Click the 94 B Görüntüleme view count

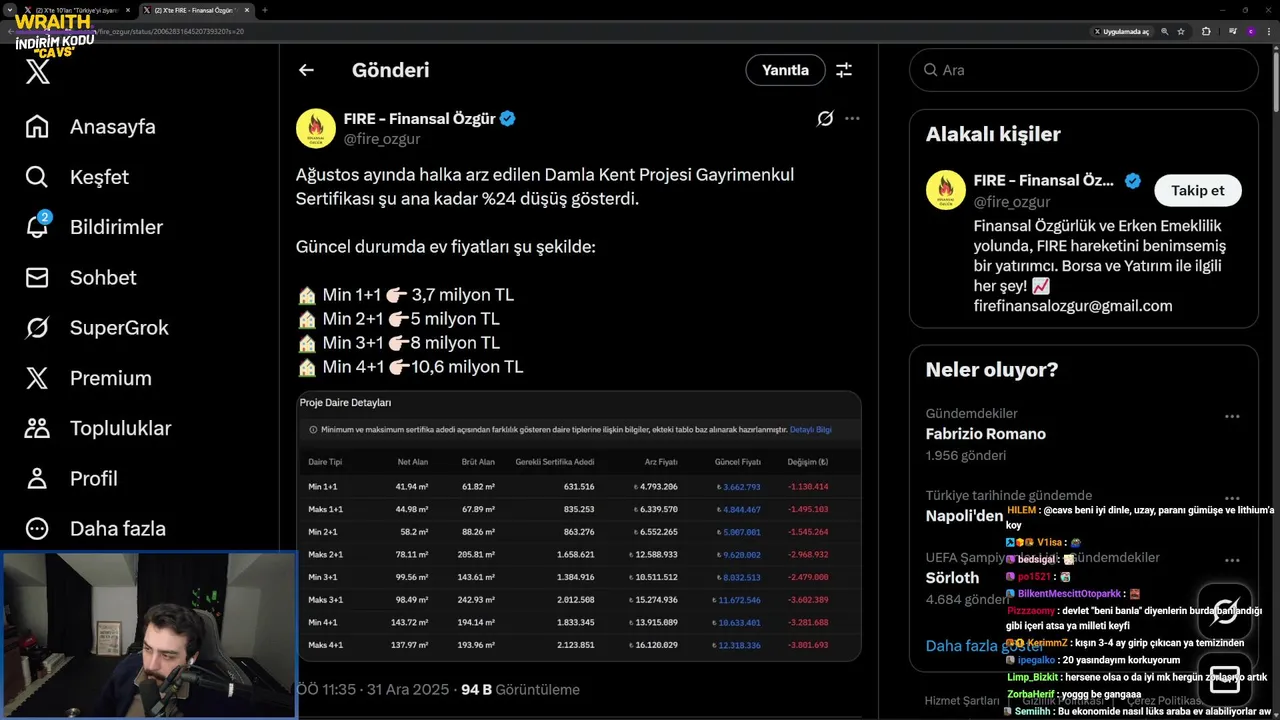520,690
